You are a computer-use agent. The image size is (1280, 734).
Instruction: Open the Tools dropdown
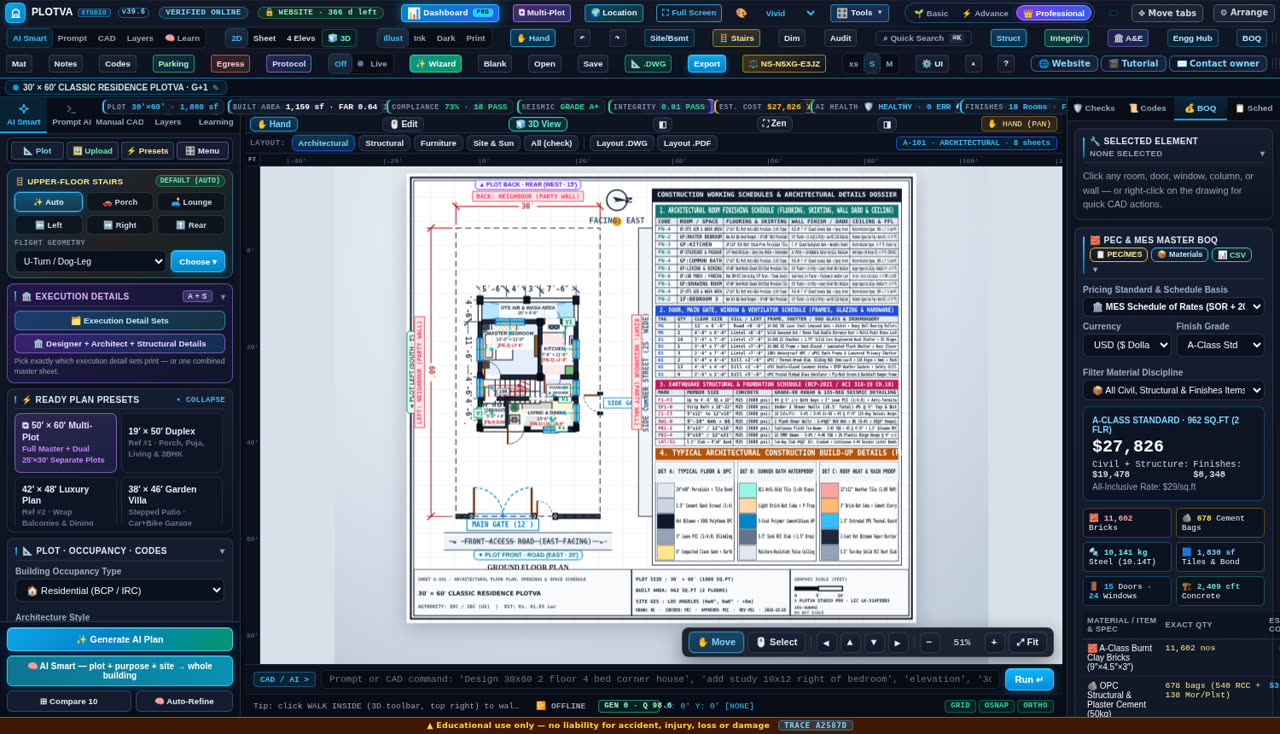pos(859,13)
